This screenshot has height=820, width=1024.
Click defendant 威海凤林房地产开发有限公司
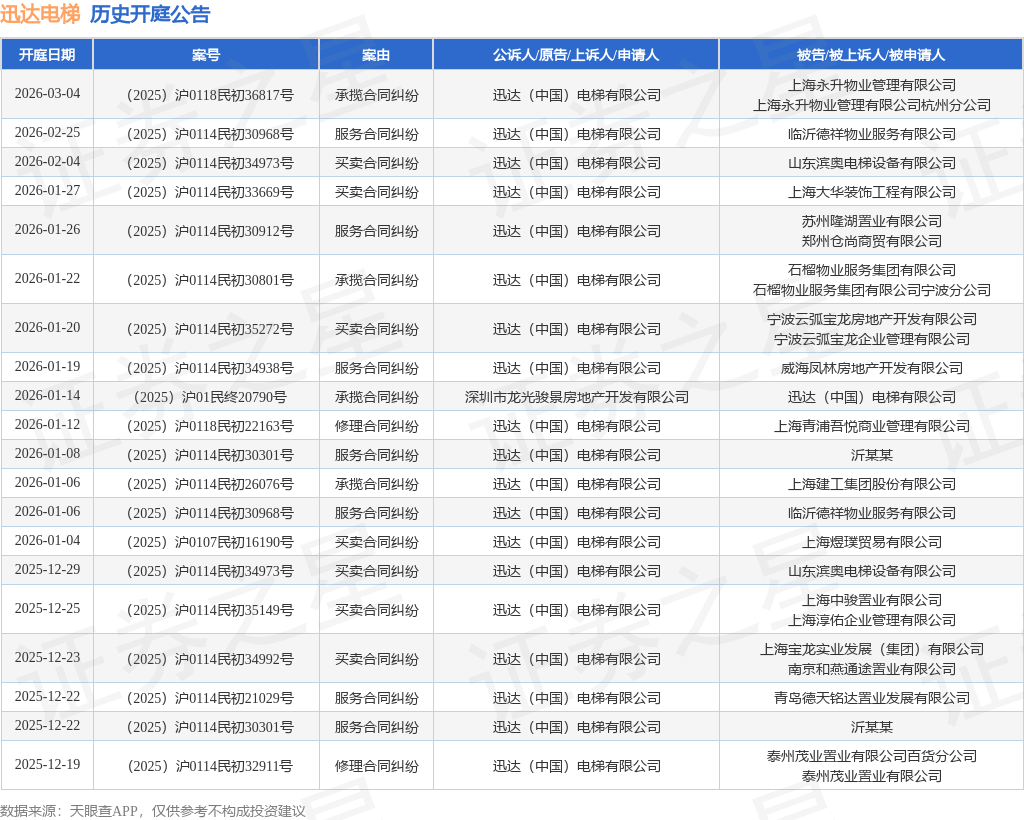(871, 368)
